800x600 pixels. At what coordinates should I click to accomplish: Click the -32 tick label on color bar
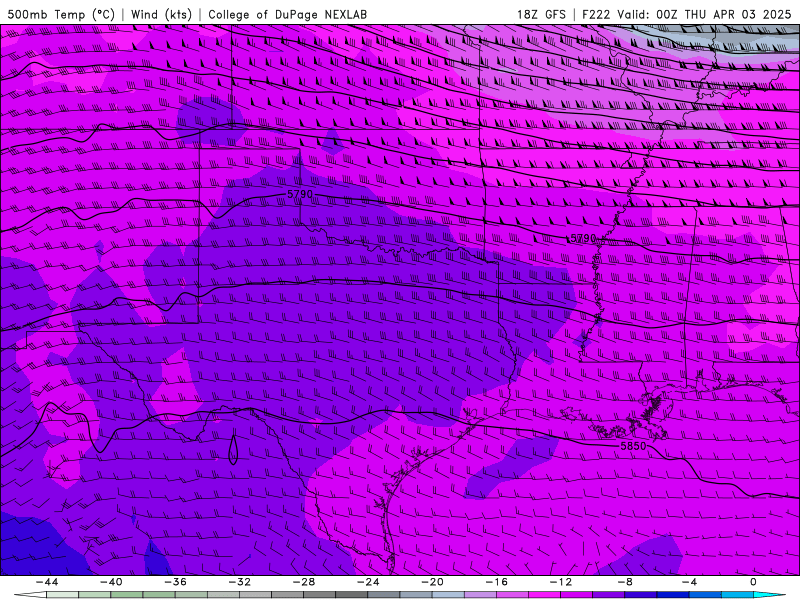pyautogui.click(x=240, y=582)
